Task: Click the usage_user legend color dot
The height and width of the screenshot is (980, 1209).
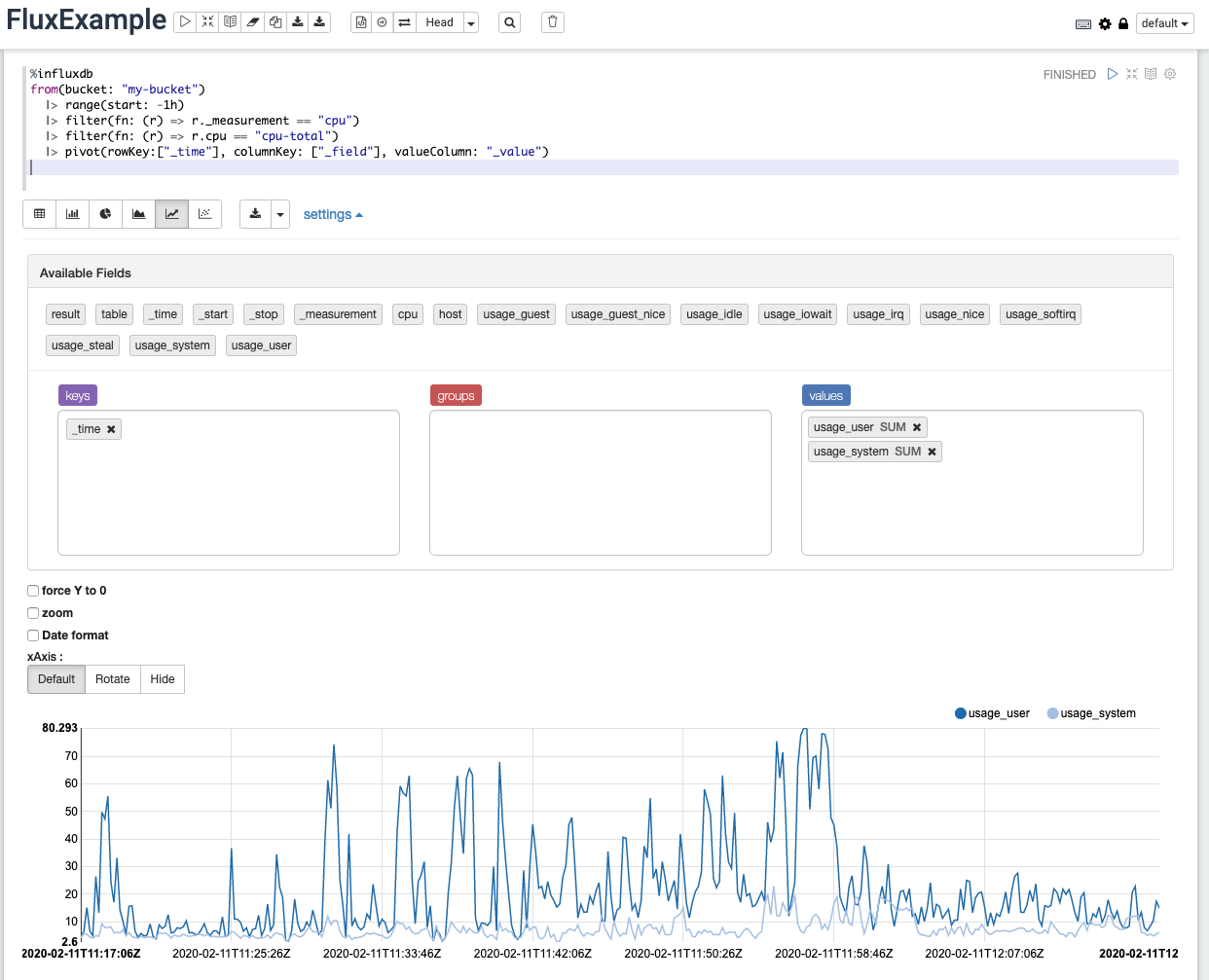Action: [x=961, y=713]
